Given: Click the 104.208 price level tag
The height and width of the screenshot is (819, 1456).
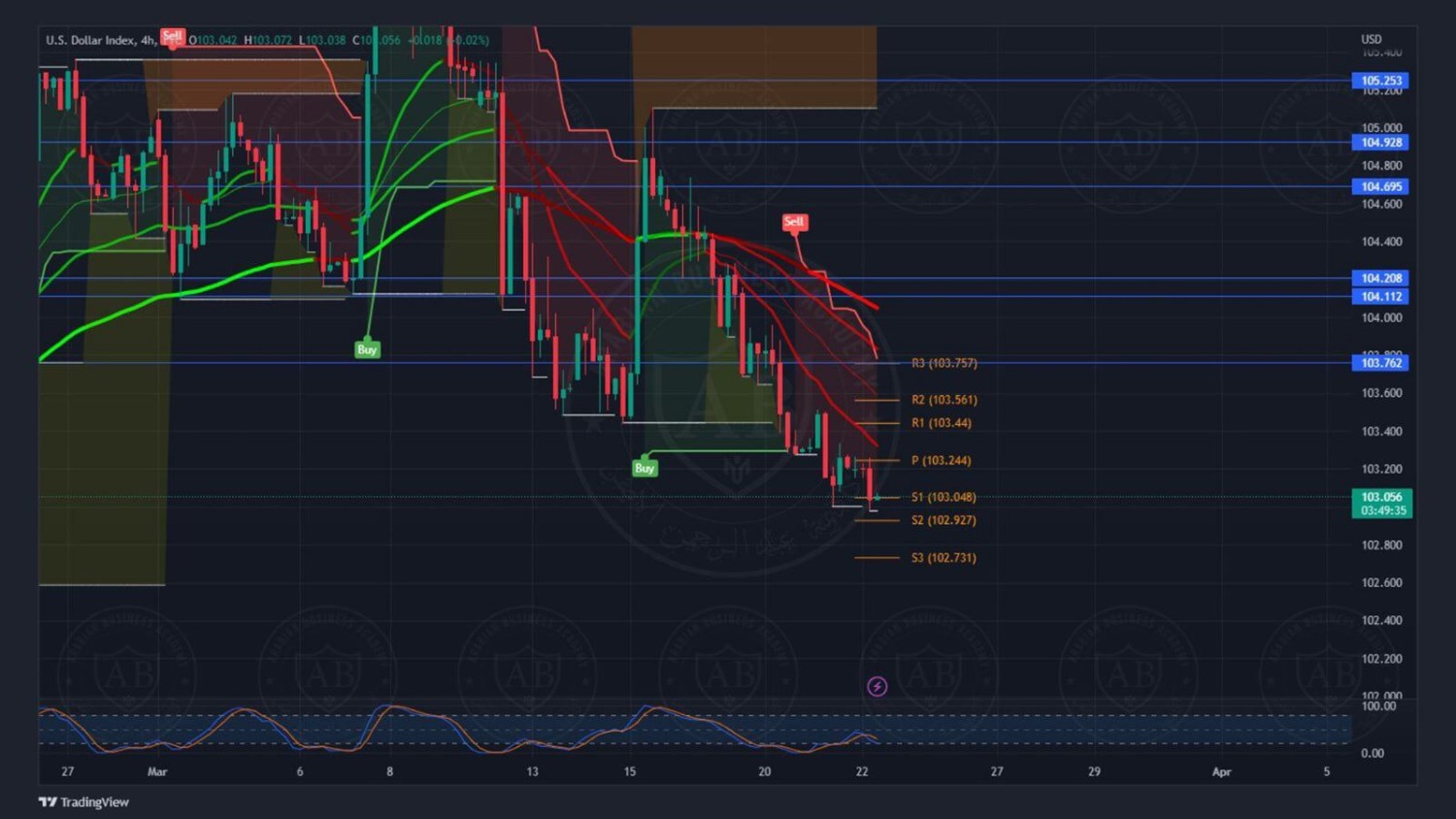Looking at the screenshot, I should pos(1380,278).
